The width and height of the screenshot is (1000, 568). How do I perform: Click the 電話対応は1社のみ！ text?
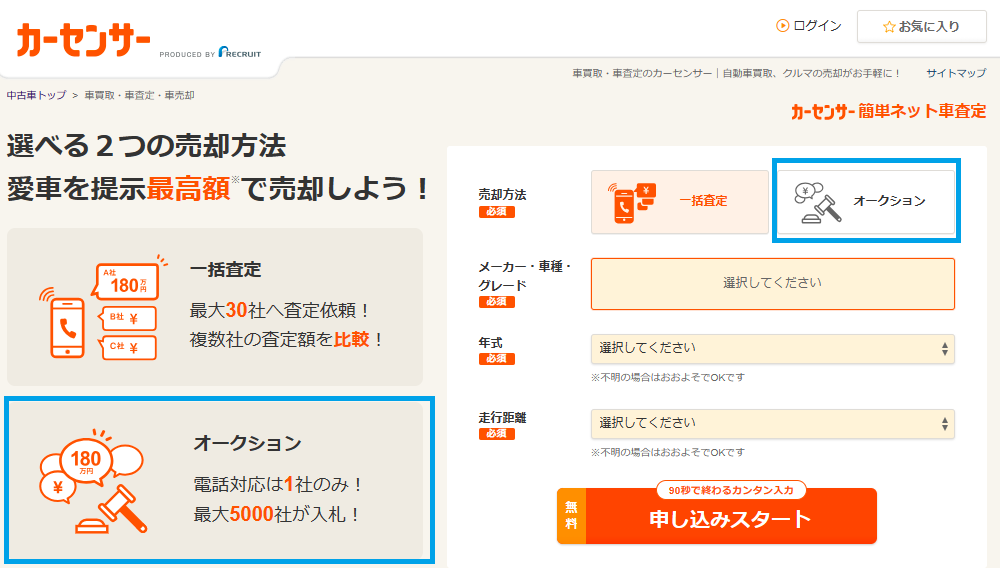[x=278, y=484]
